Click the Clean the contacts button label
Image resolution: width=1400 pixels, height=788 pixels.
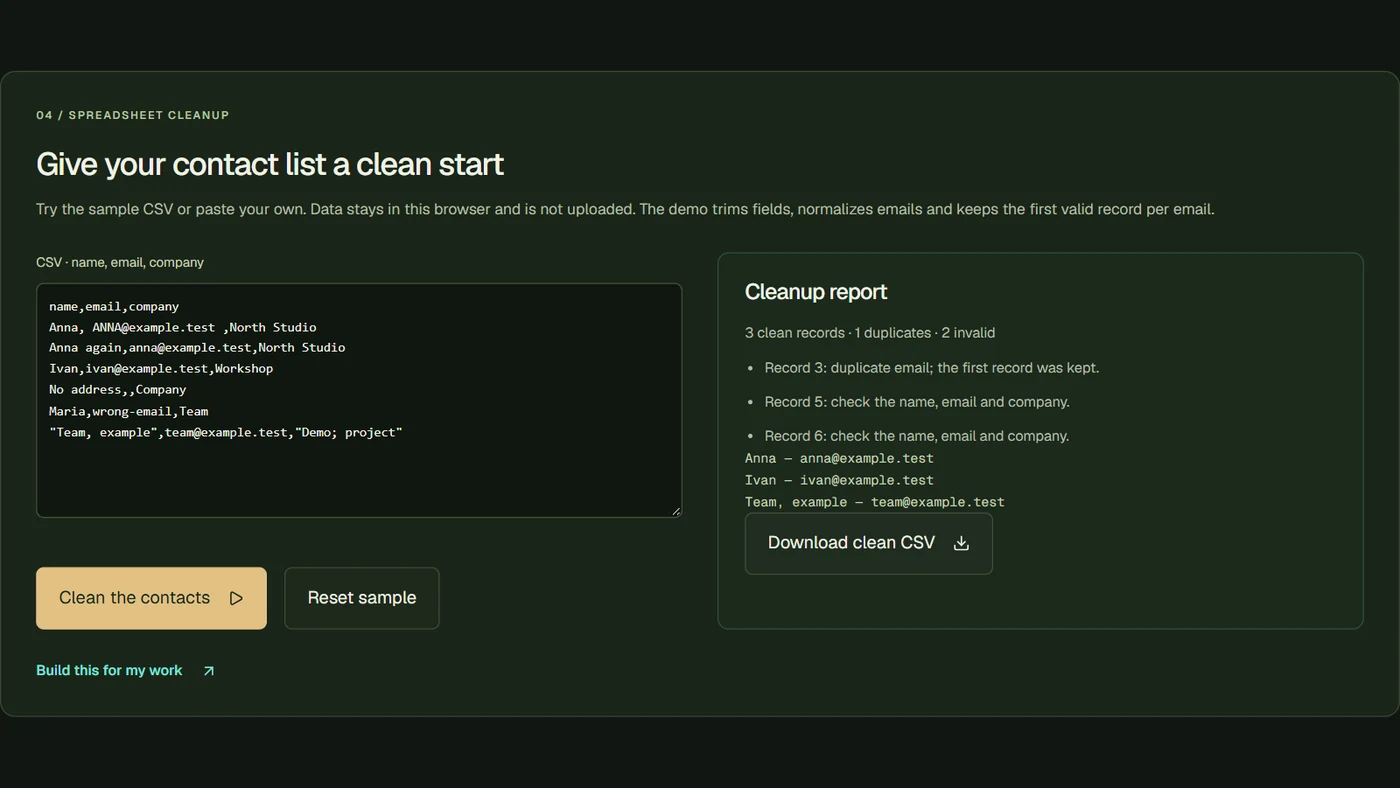pos(134,598)
